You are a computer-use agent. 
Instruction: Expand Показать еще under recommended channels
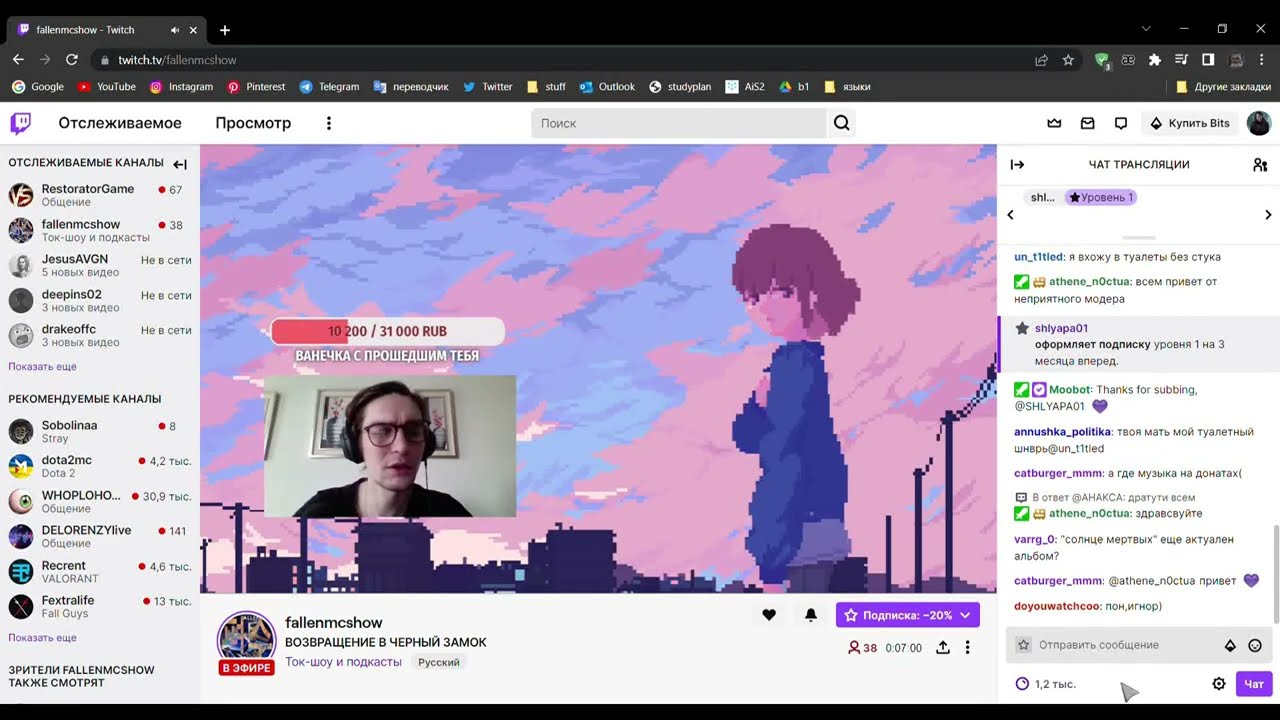pos(42,638)
